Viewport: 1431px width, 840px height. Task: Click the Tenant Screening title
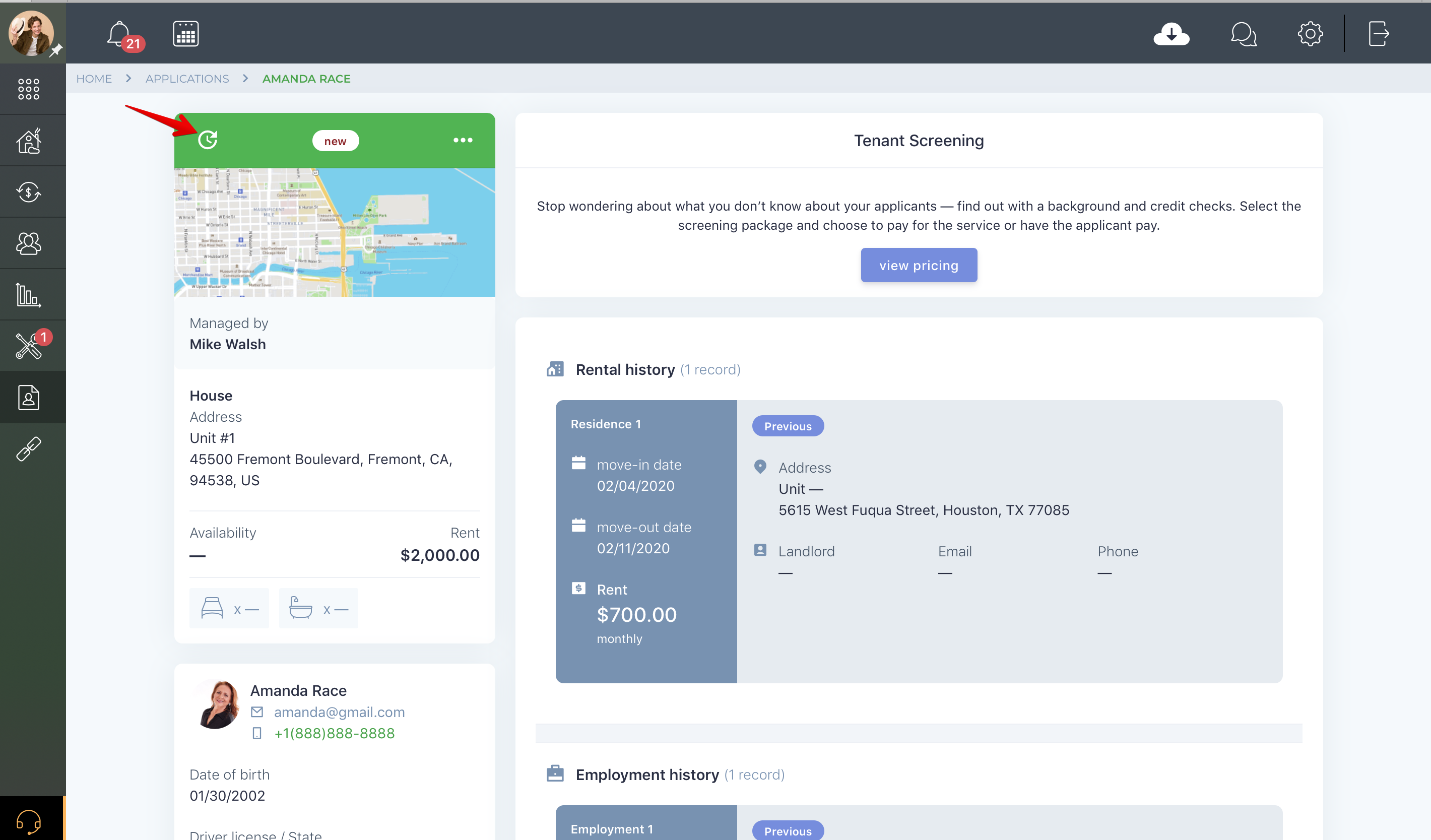(919, 140)
